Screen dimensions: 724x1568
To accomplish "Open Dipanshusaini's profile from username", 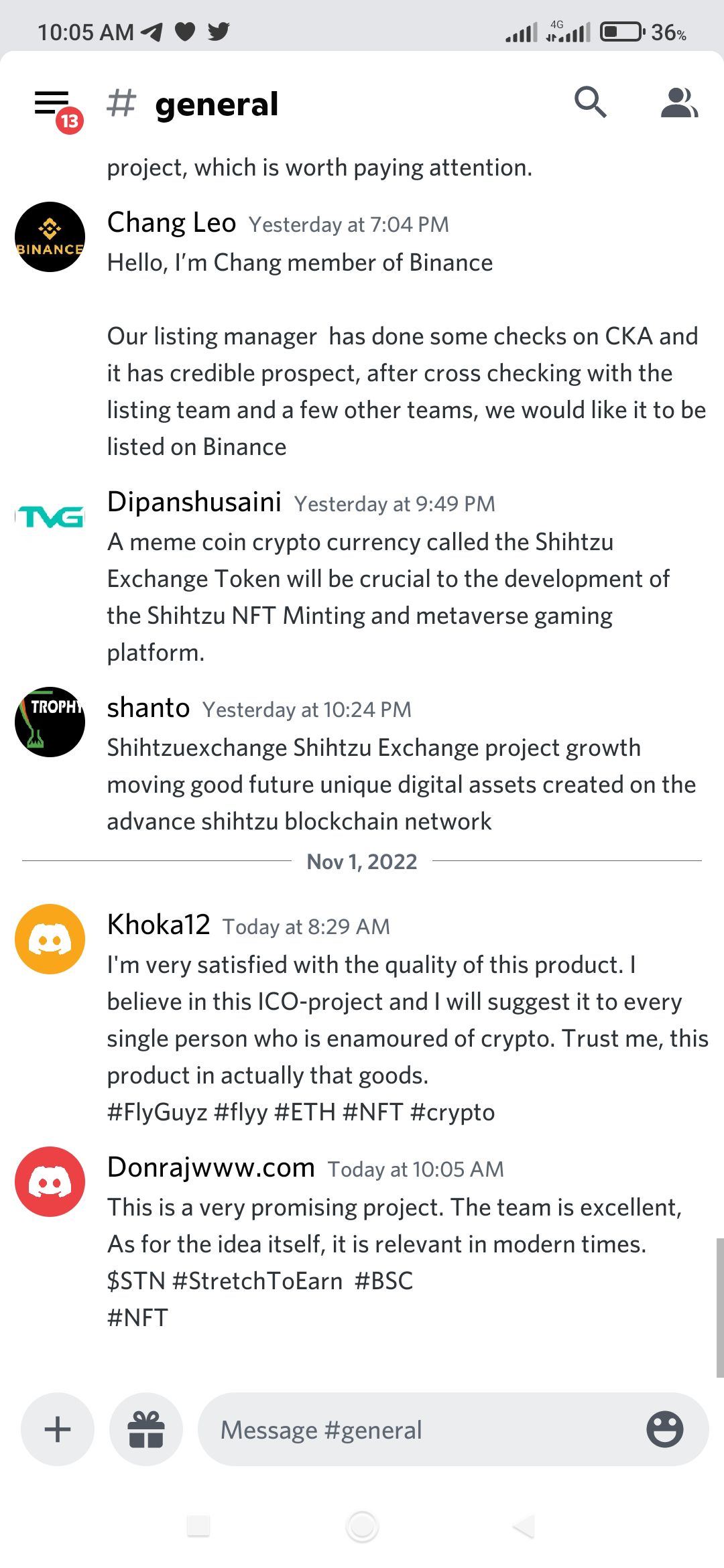I will click(x=194, y=502).
